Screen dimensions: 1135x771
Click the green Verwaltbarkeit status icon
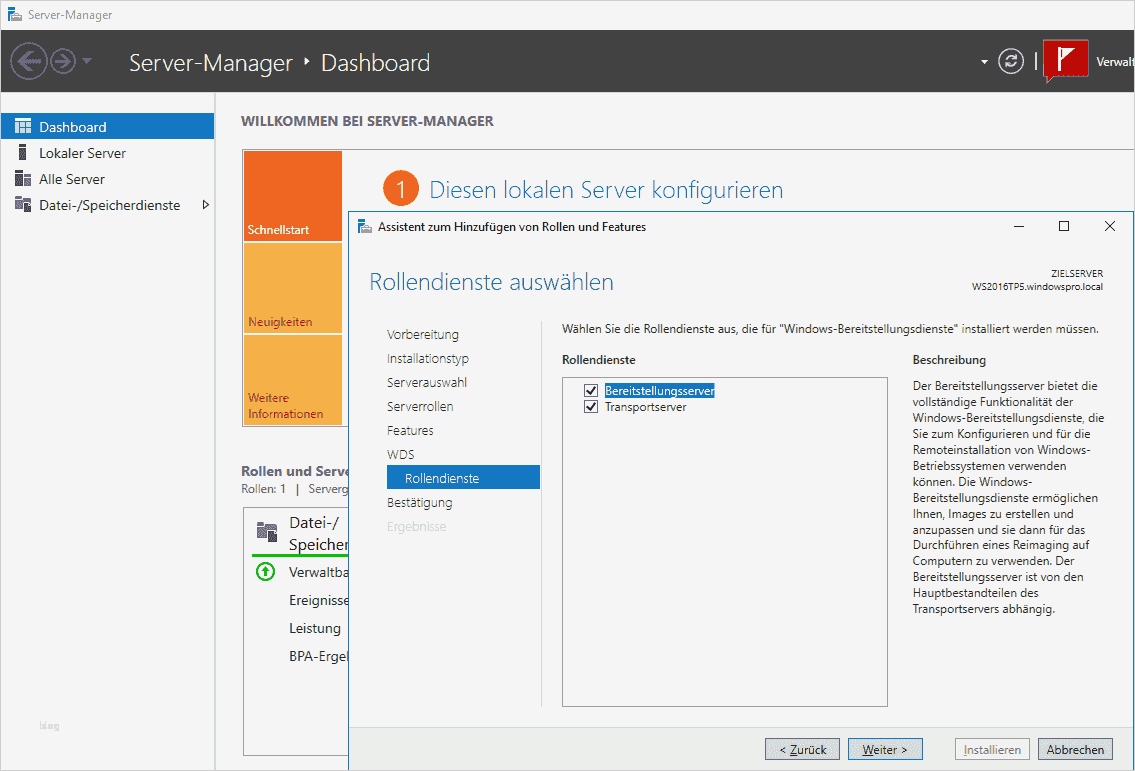pyautogui.click(x=266, y=572)
